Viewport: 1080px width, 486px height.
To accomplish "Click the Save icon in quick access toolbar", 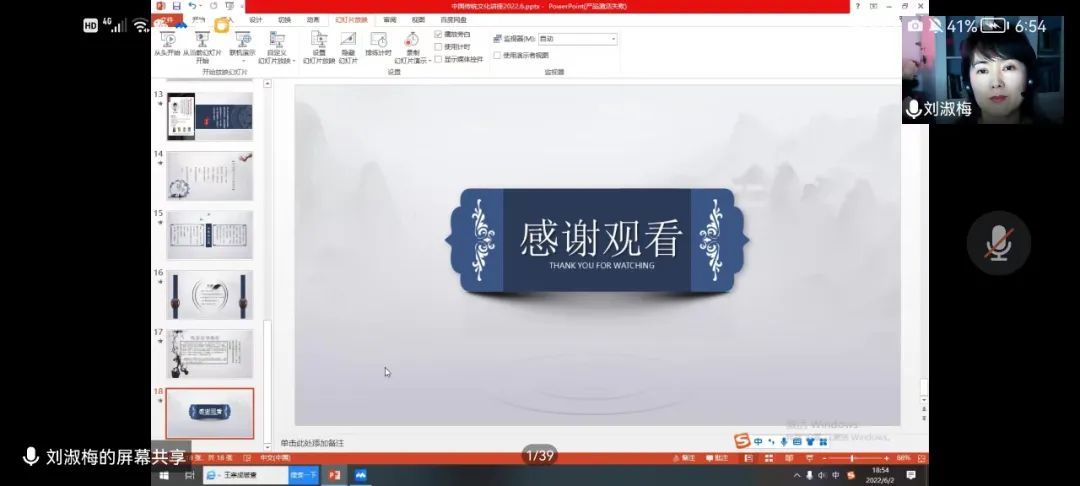I will pyautogui.click(x=177, y=6).
